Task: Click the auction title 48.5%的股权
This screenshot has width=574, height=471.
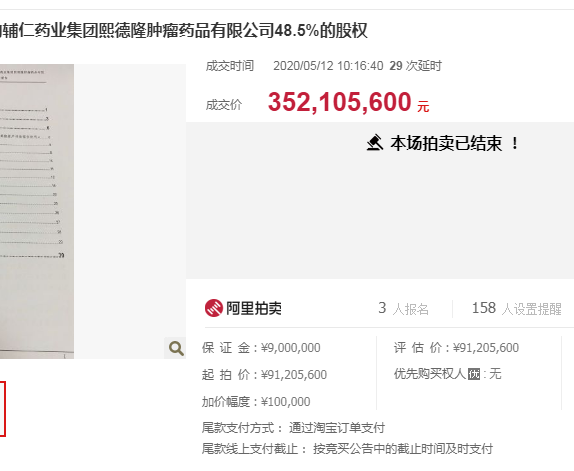Action: [x=321, y=30]
